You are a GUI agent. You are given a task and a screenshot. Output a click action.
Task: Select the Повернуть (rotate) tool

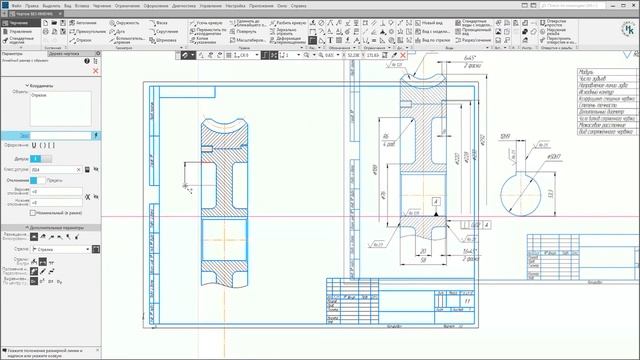(242, 31)
